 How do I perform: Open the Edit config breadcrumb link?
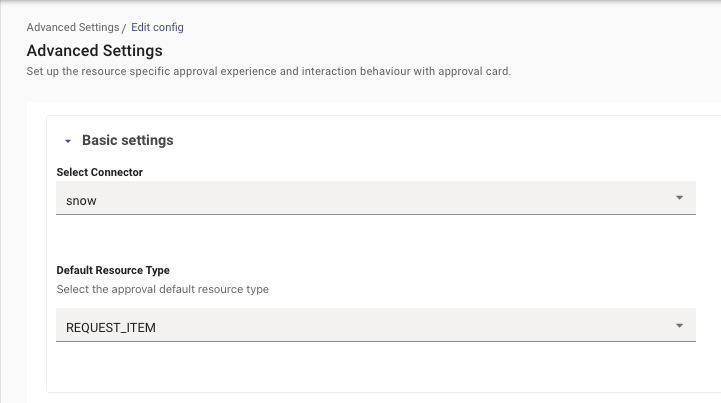pyautogui.click(x=157, y=28)
